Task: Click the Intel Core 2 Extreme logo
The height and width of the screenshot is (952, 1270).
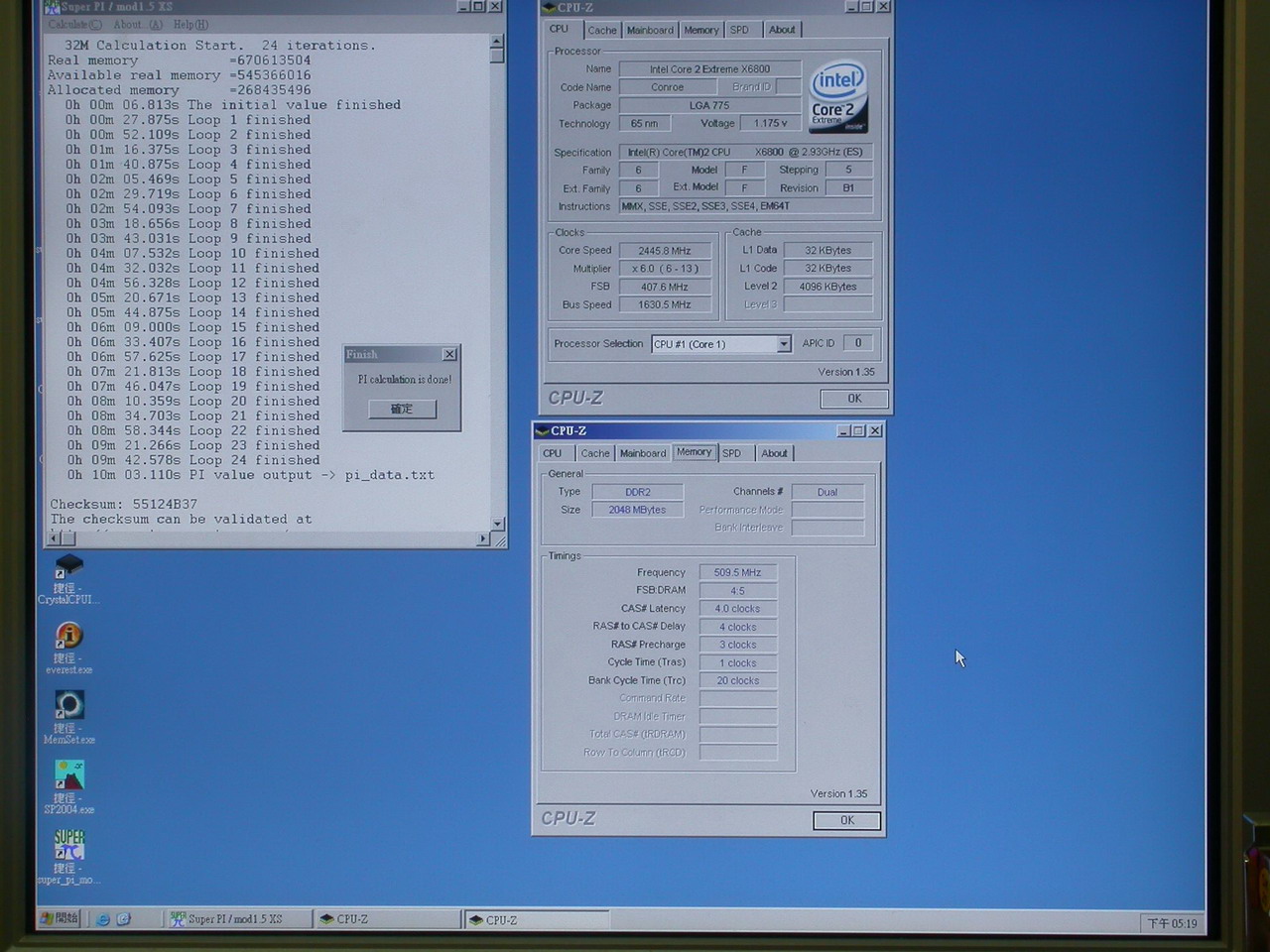Action: 838,97
